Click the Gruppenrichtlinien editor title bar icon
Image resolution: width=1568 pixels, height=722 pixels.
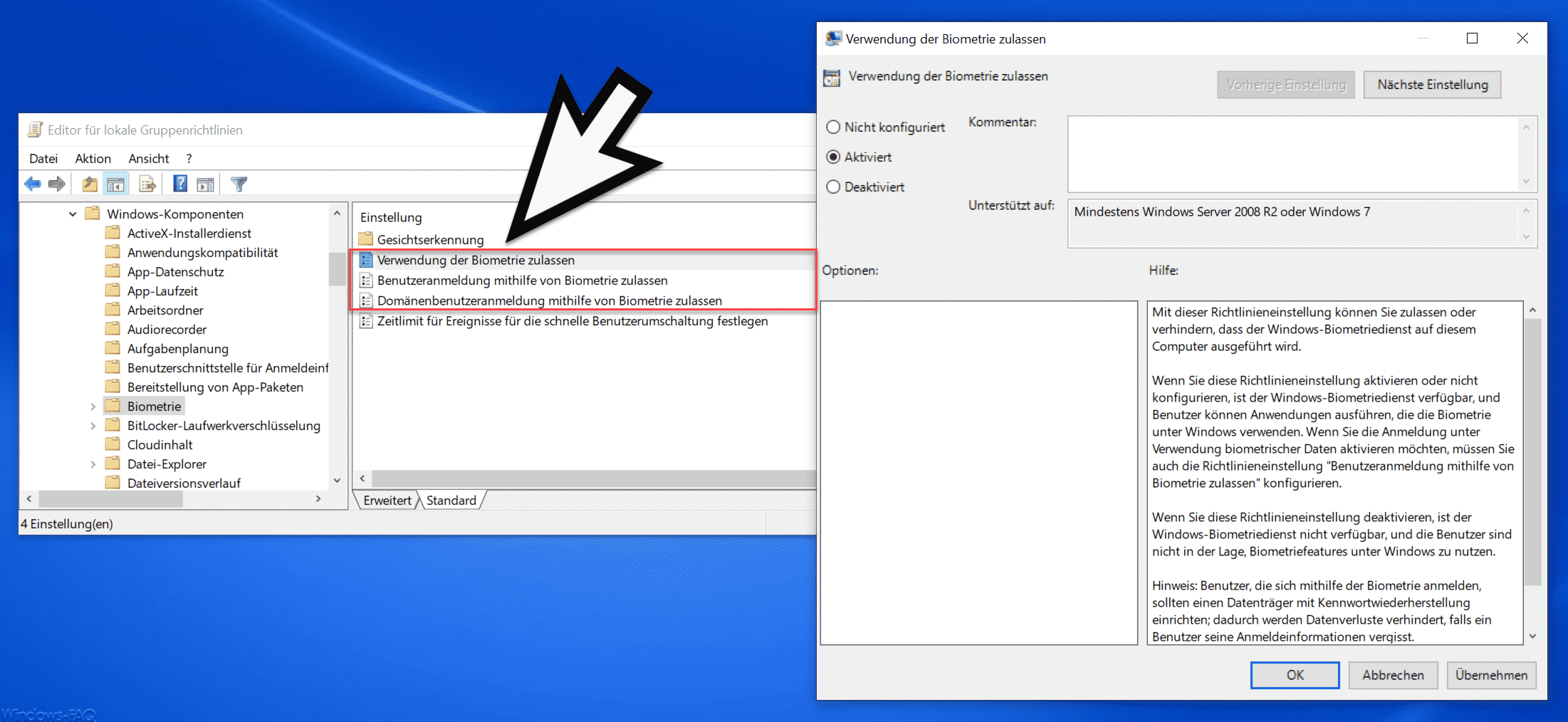coord(35,130)
